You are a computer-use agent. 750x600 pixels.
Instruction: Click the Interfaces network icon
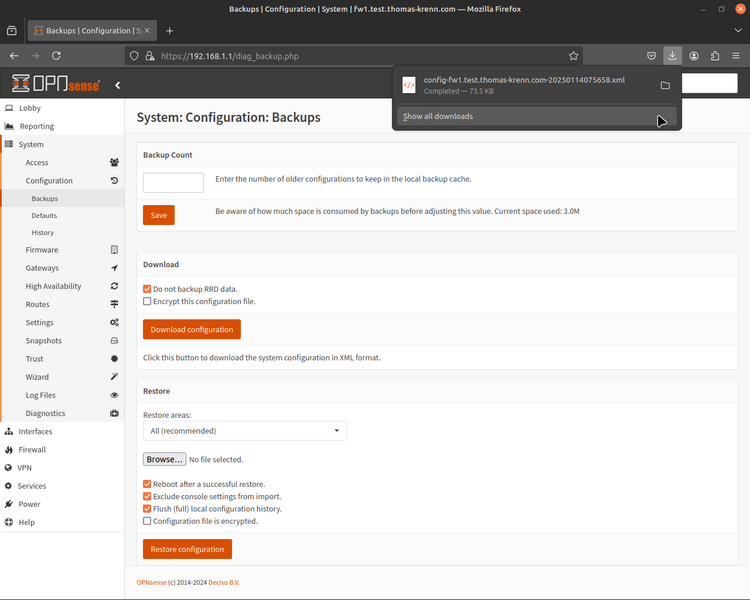[9, 432]
